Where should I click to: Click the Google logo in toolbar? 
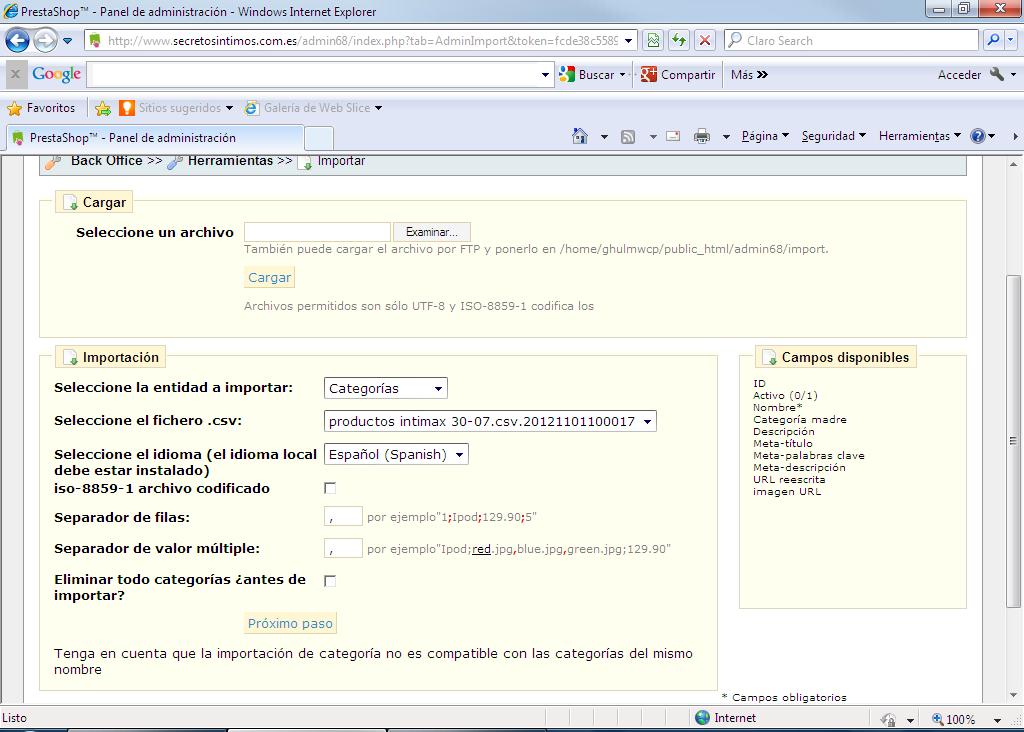[x=57, y=74]
